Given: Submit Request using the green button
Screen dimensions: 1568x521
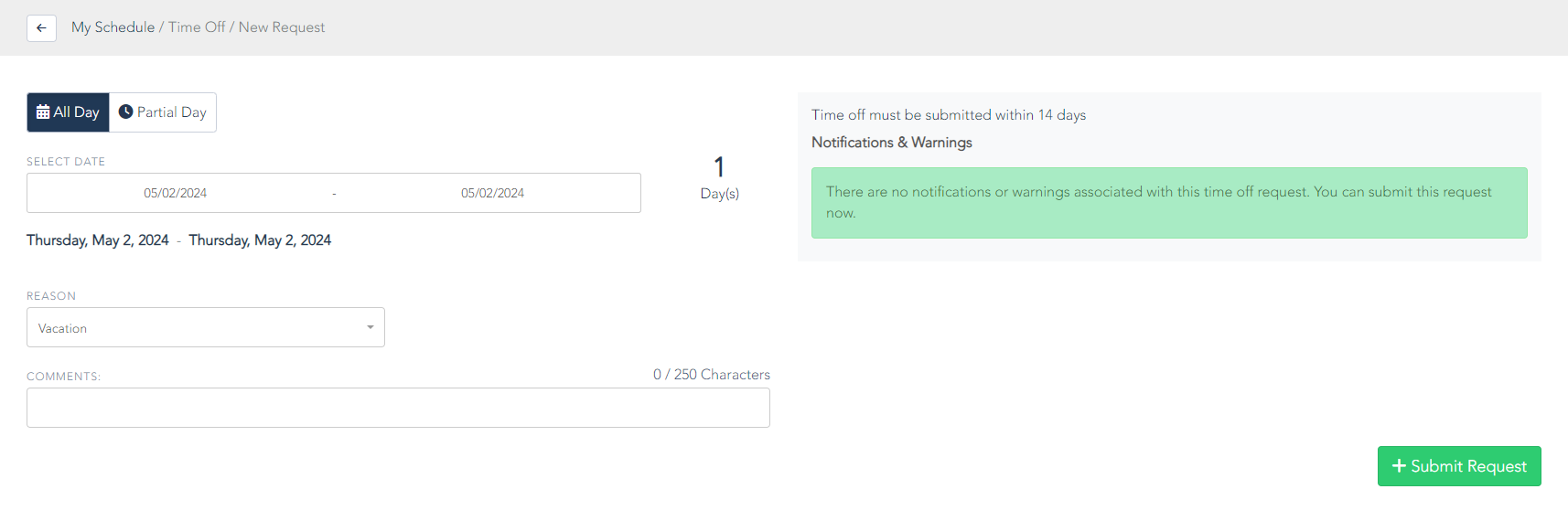Looking at the screenshot, I should click(1459, 466).
